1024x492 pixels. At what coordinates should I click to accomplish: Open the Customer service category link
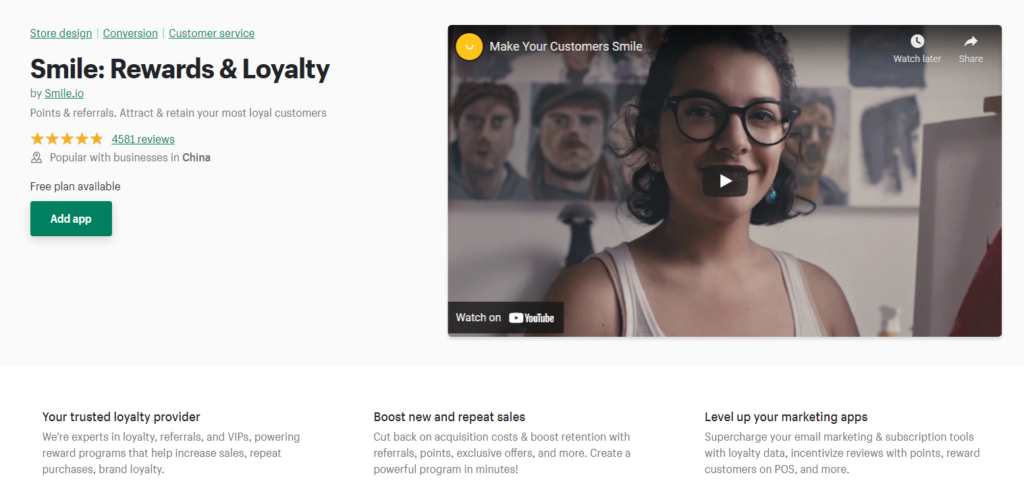click(212, 33)
